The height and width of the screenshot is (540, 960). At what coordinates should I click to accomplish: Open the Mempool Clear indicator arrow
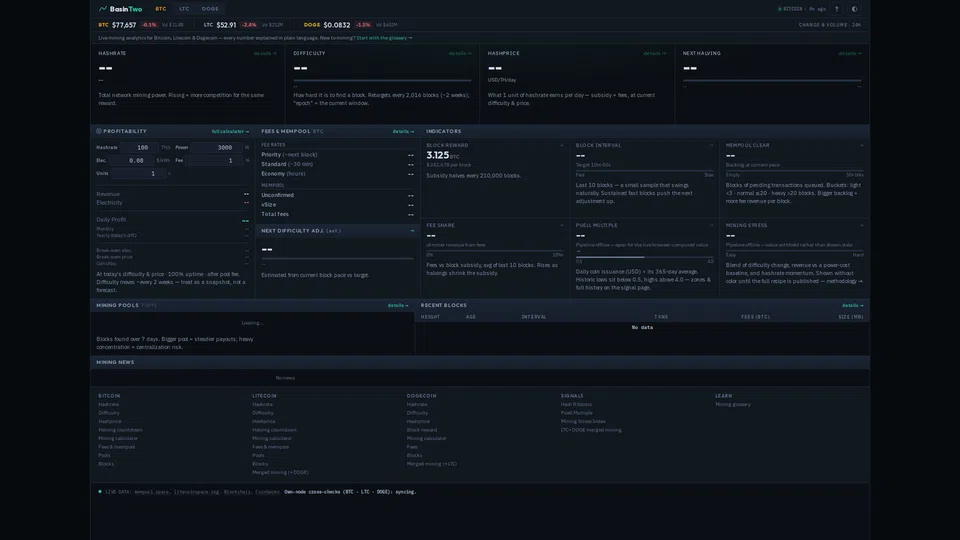point(861,146)
